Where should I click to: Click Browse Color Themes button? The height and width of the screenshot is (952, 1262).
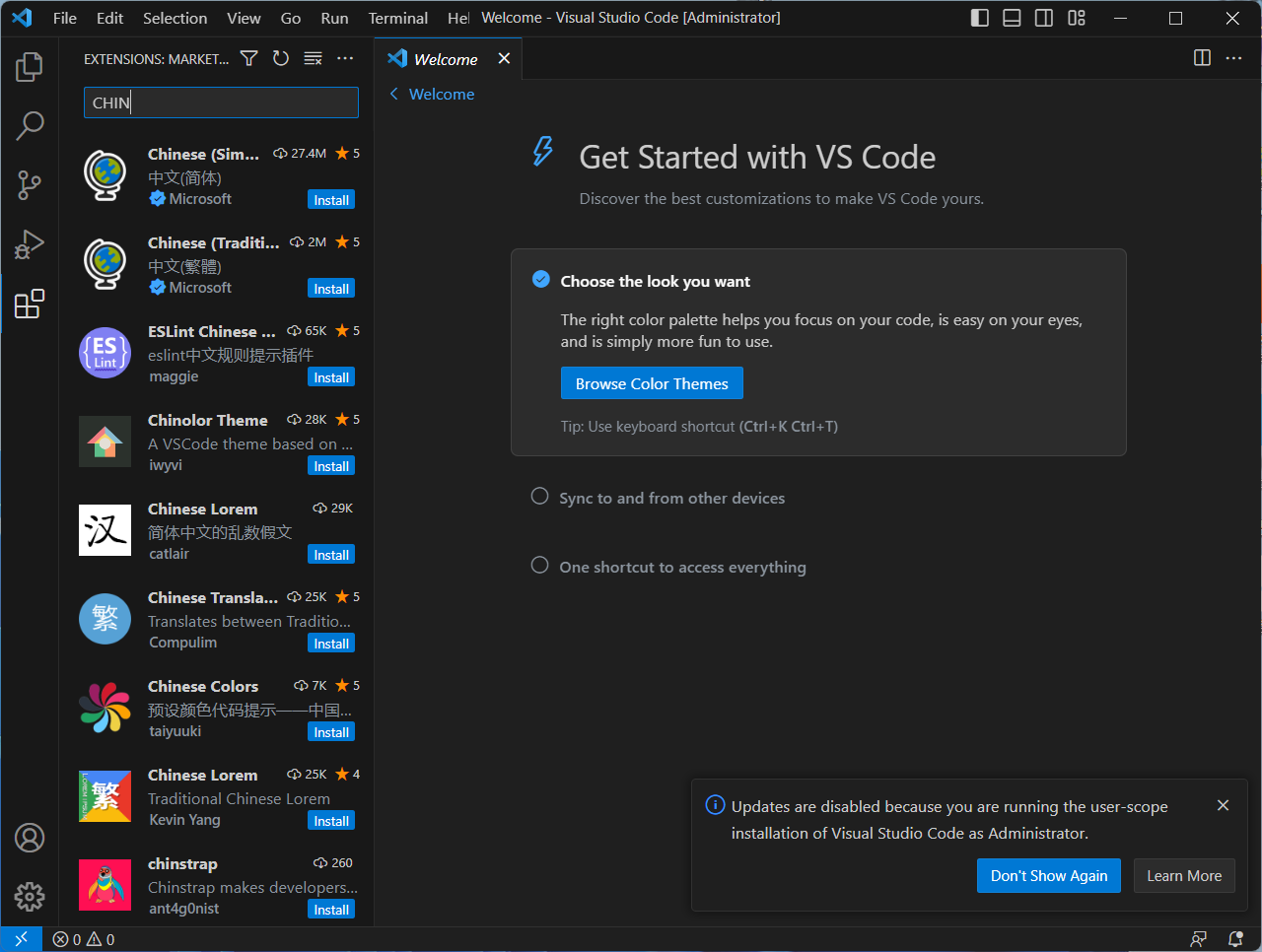(652, 383)
